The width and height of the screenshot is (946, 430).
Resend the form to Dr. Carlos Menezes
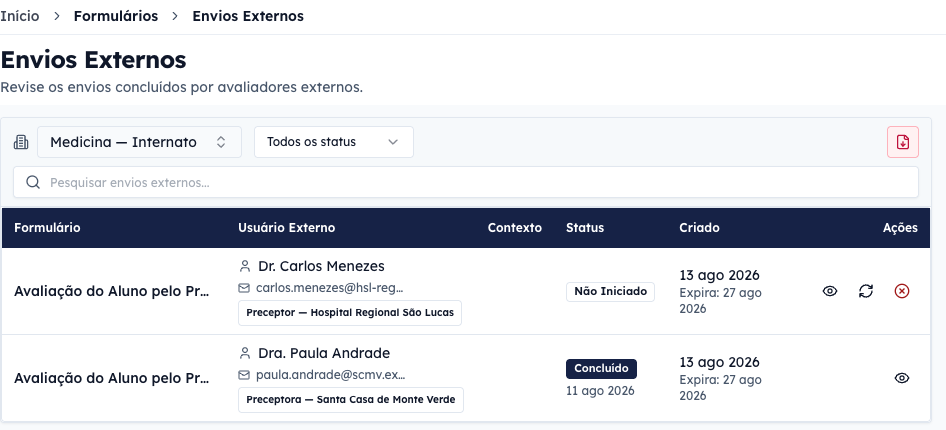pyautogui.click(x=866, y=291)
